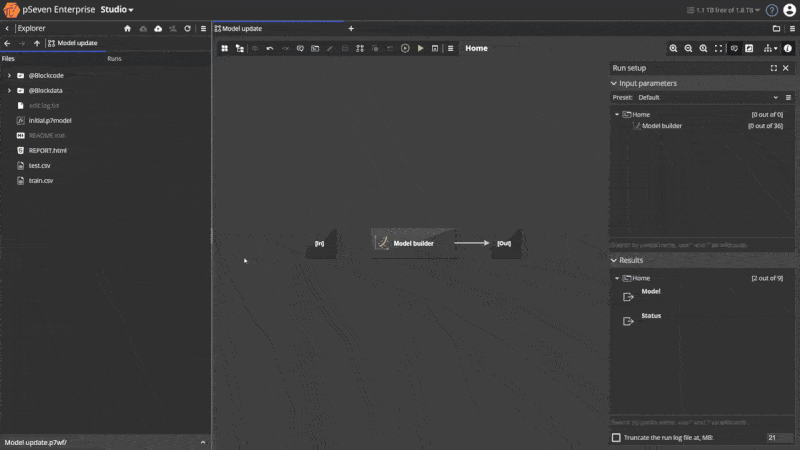Expand the Model update.p7wf path bar
Screen dimensions: 800x450
coord(203,442)
